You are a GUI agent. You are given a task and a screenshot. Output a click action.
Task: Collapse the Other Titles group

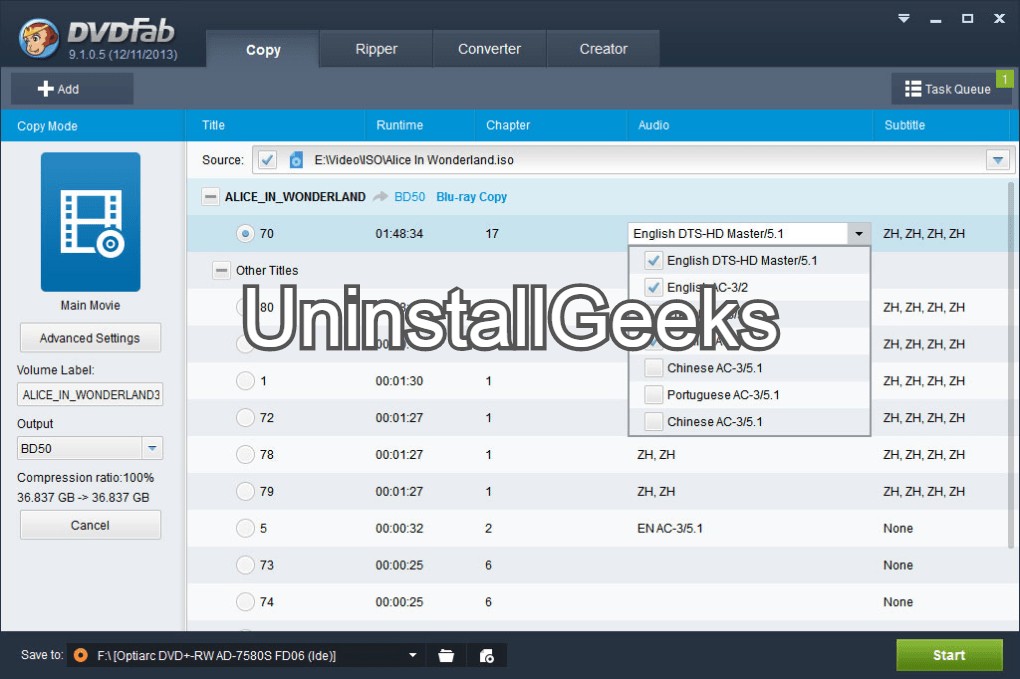point(221,270)
